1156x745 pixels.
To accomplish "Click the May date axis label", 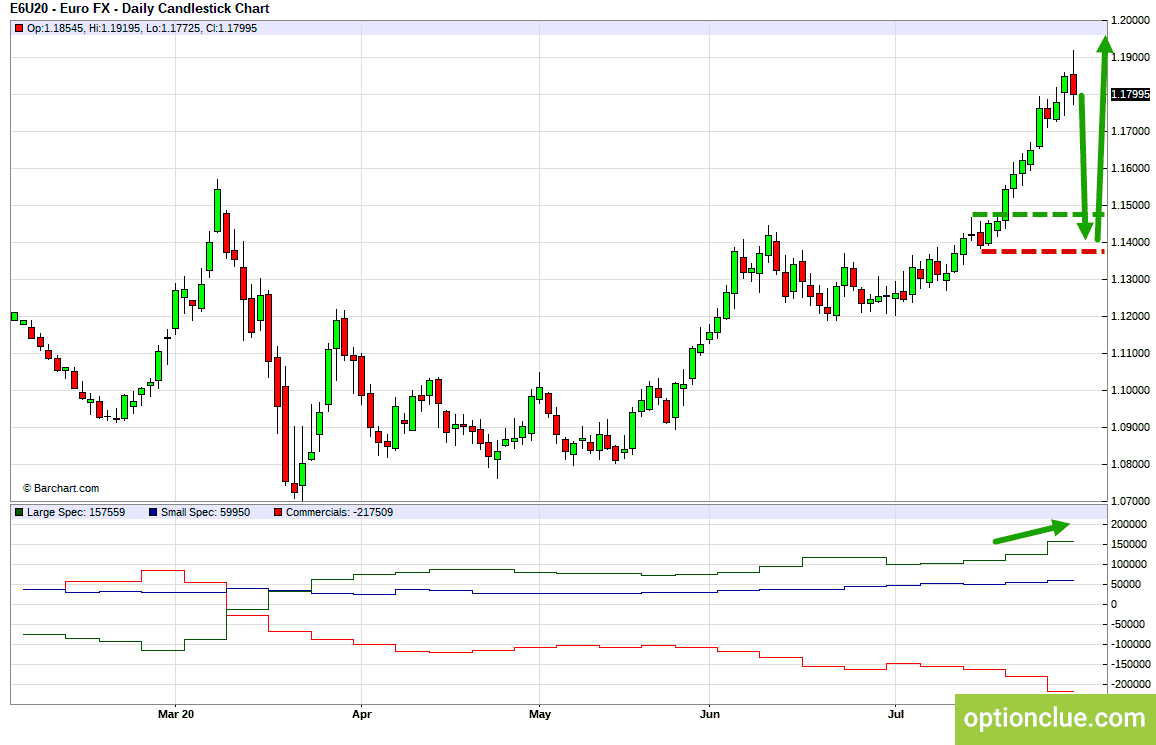I will click(x=540, y=714).
